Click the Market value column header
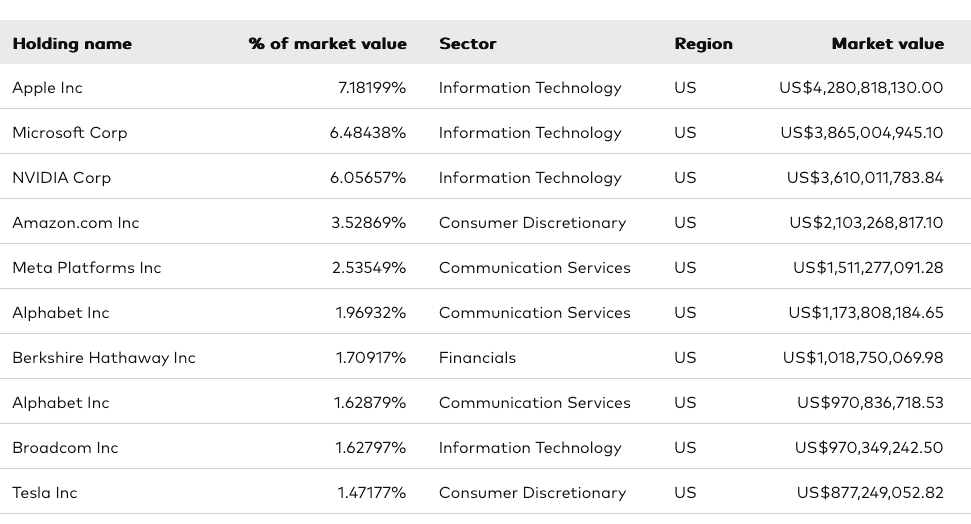This screenshot has width=971, height=524. [x=887, y=44]
